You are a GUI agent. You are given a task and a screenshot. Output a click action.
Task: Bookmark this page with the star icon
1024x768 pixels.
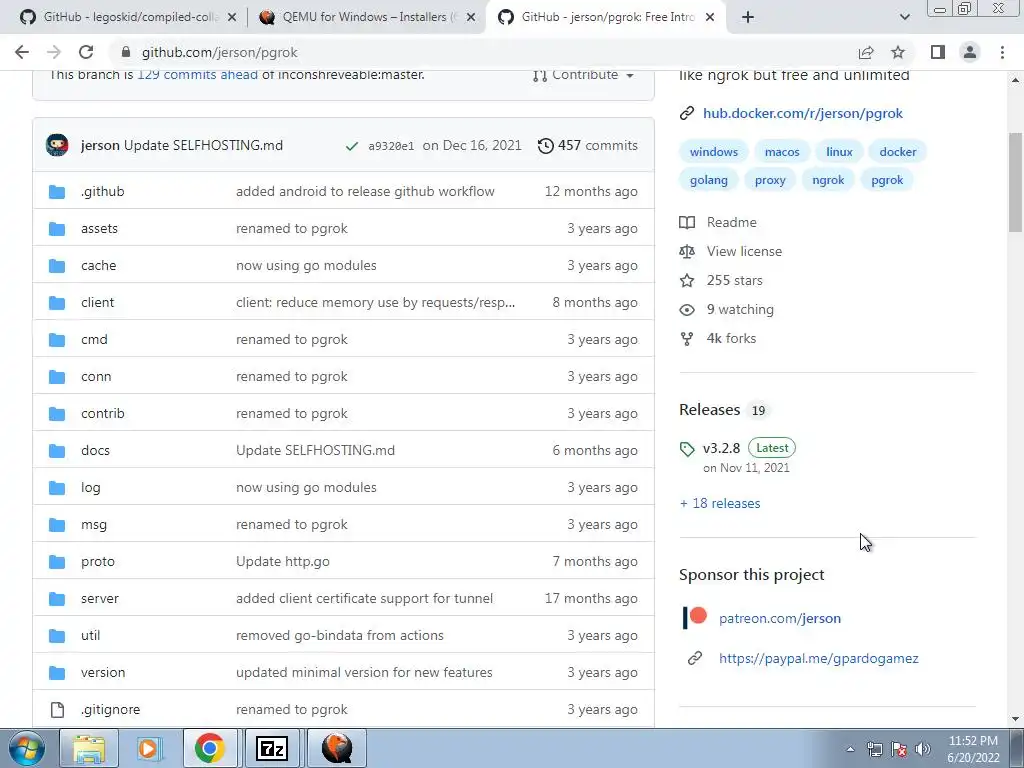click(x=898, y=52)
